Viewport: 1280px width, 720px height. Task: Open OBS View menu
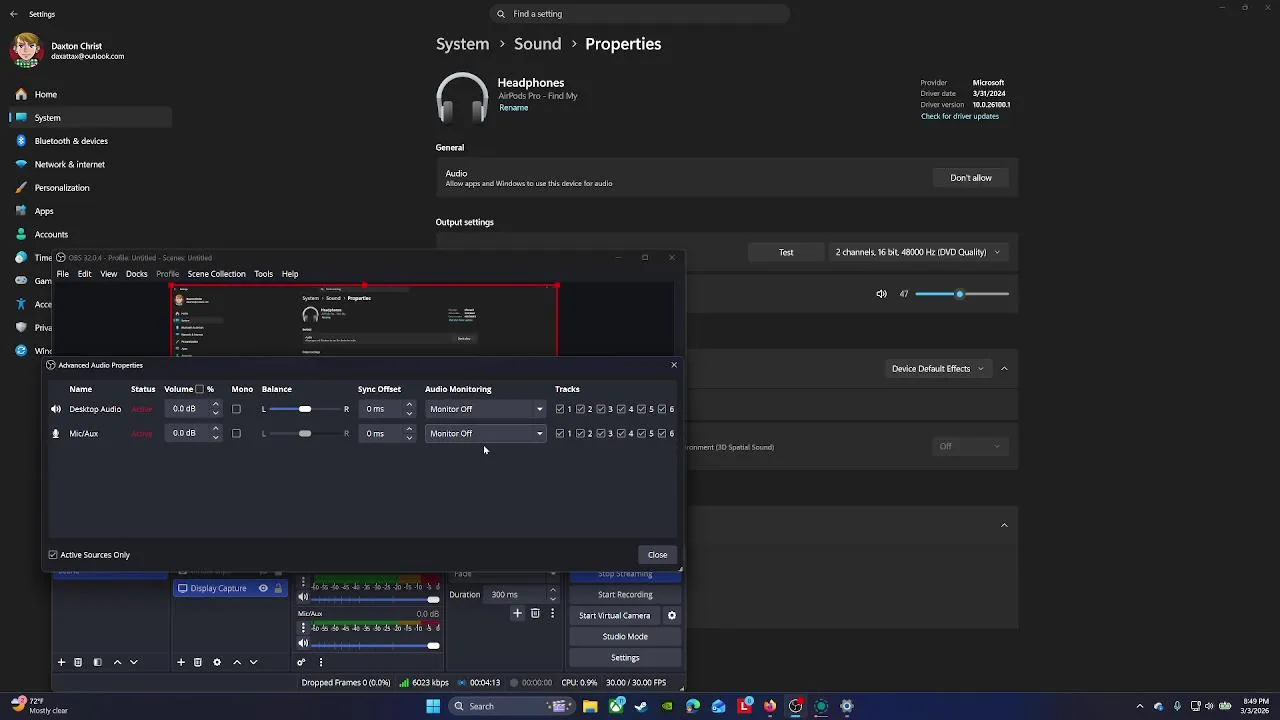(108, 274)
